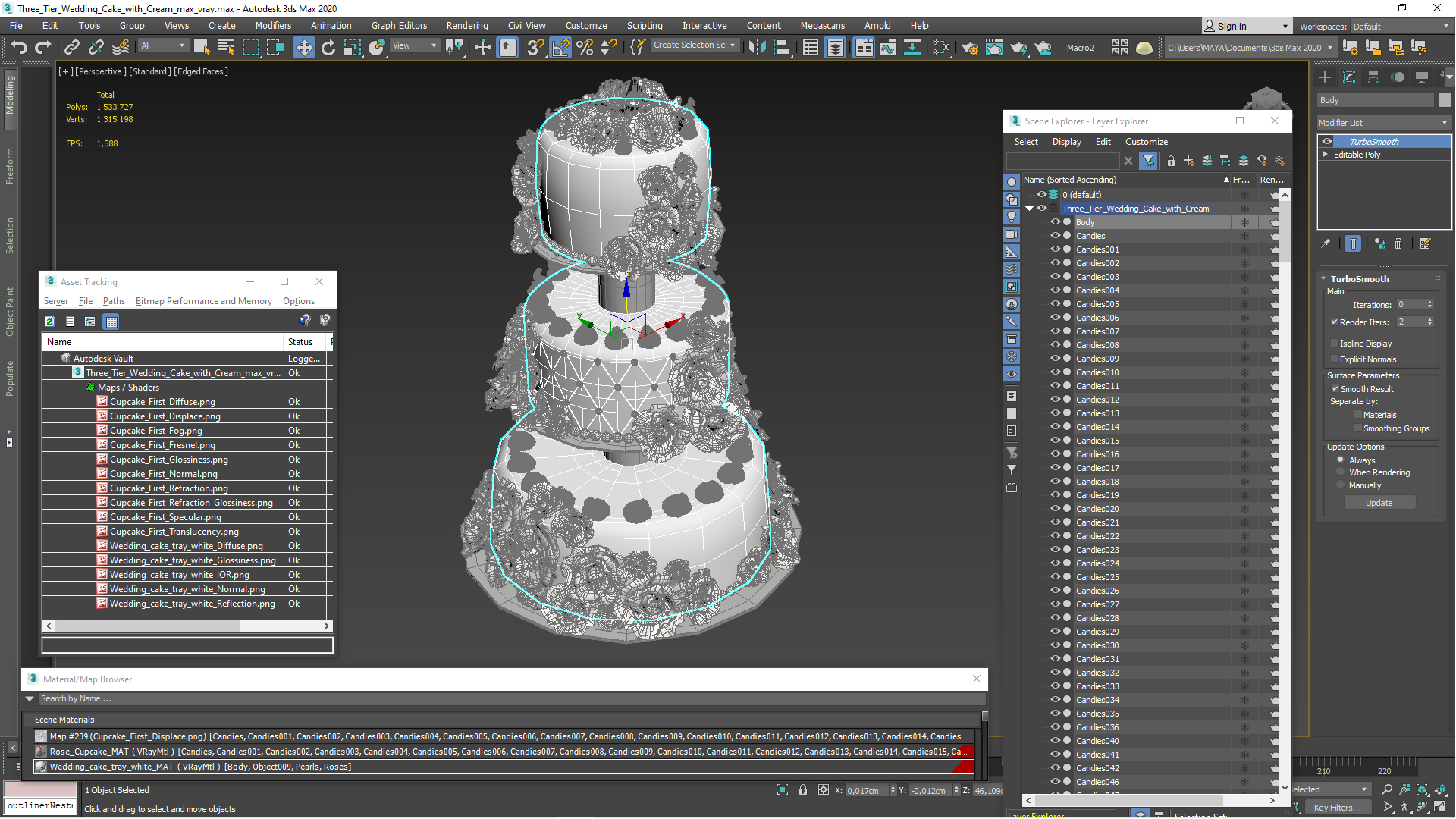Select the Select and Move tool

click(x=303, y=48)
